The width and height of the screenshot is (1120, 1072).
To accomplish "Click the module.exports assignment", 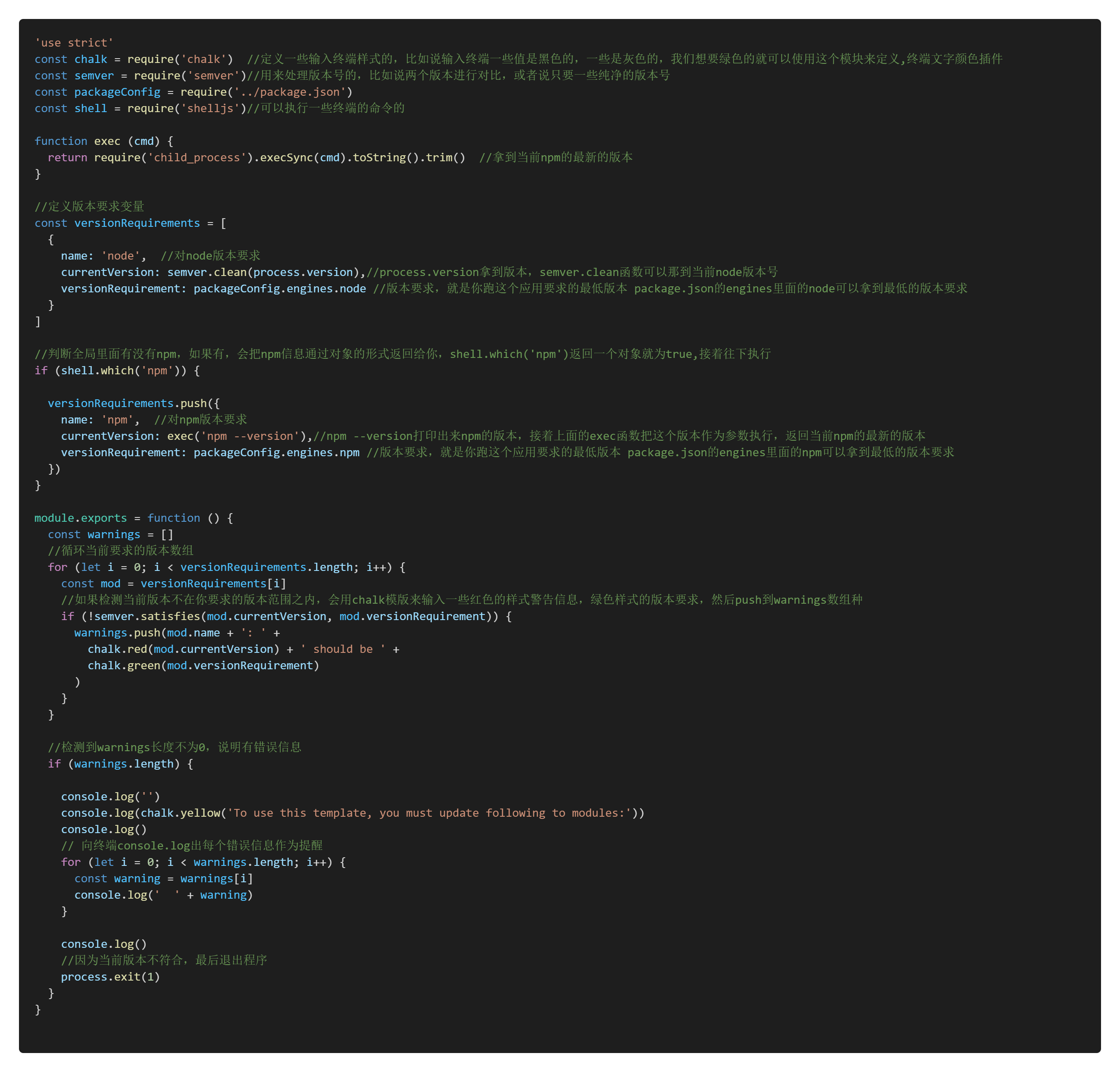I will coord(81,518).
